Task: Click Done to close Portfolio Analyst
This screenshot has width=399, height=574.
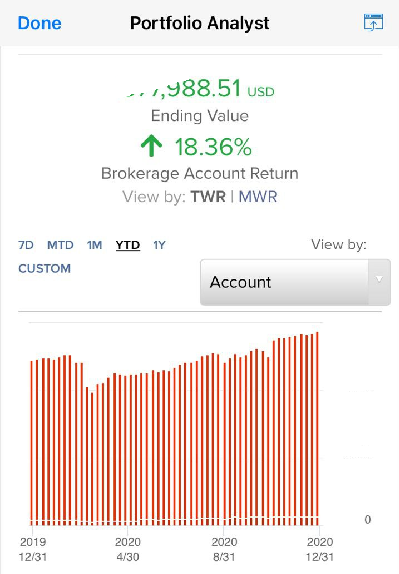Action: point(40,23)
